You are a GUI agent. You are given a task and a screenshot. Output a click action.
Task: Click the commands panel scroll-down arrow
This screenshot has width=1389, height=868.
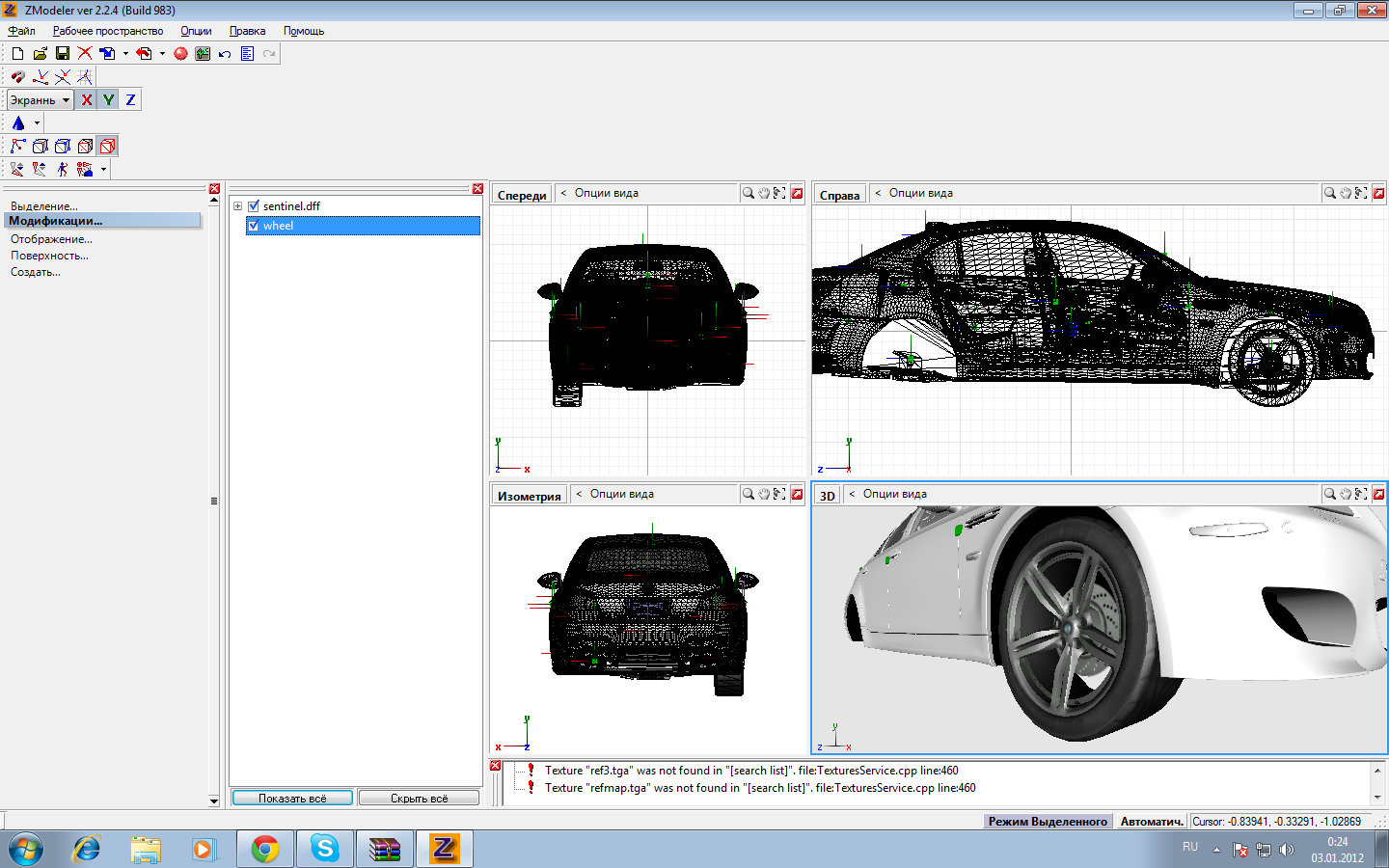[214, 800]
